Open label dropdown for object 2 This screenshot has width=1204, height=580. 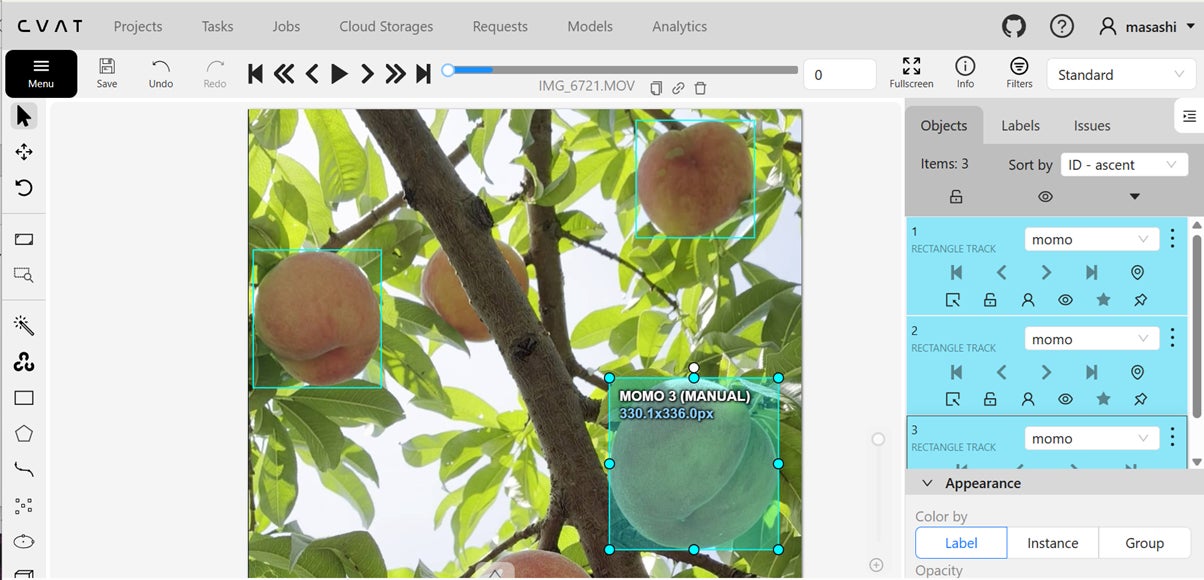(1092, 339)
